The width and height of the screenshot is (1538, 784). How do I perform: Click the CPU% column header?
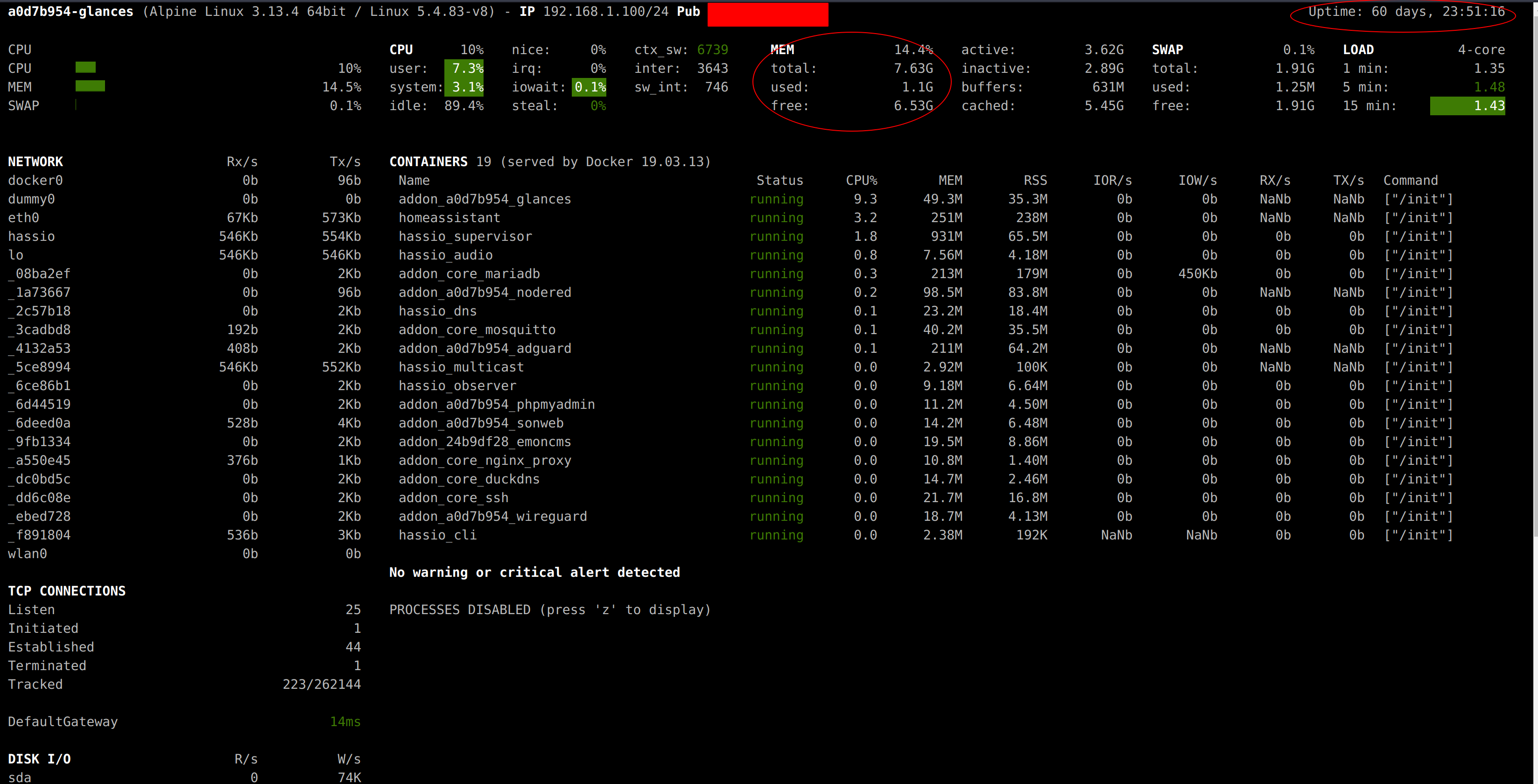861,180
